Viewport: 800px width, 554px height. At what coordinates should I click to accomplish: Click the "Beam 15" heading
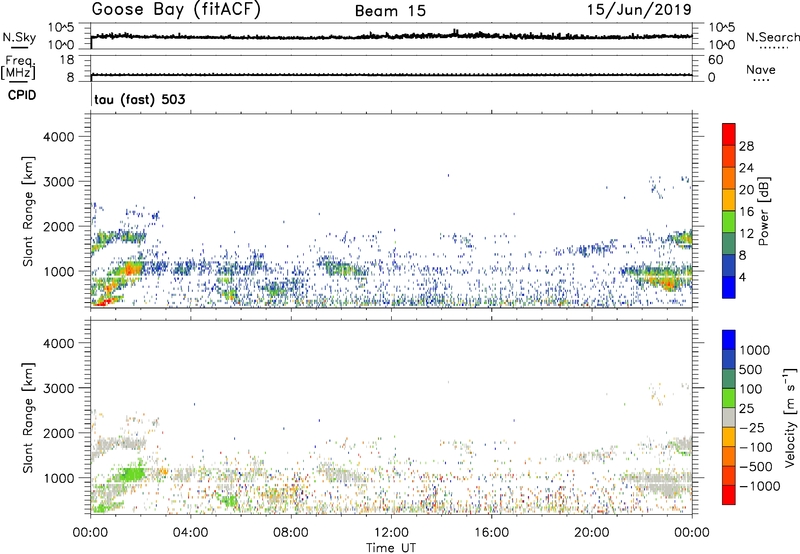[x=390, y=11]
